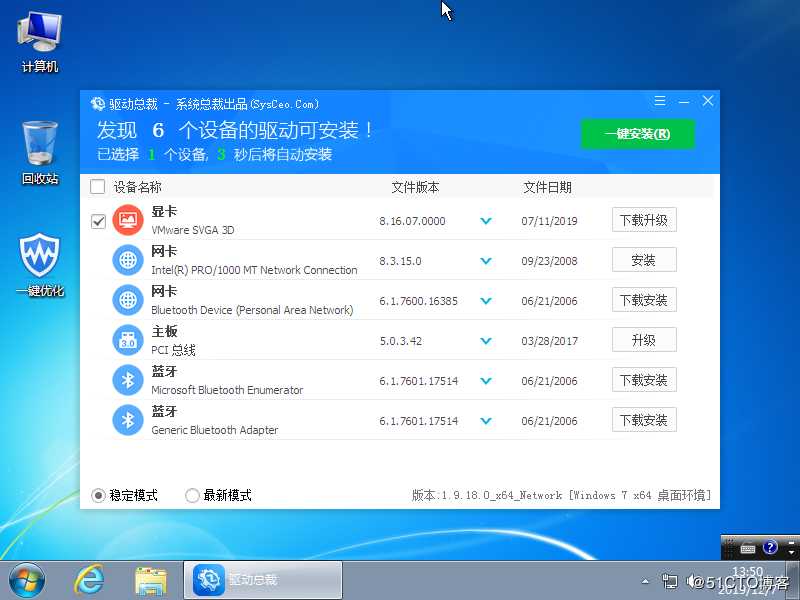
Task: Click the 文件版本 column header
Action: coord(415,187)
